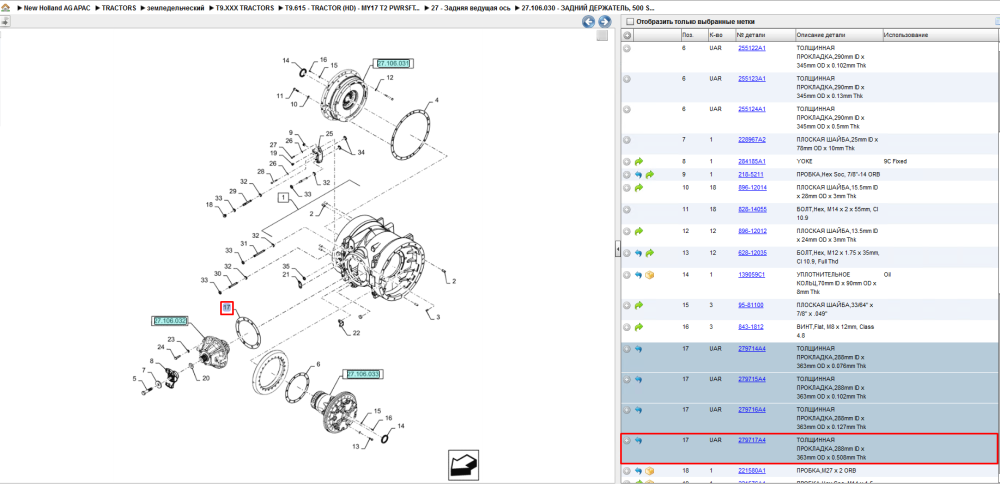Go to previous diagram with back arrow
Image resolution: width=1000 pixels, height=484 pixels.
click(588, 22)
